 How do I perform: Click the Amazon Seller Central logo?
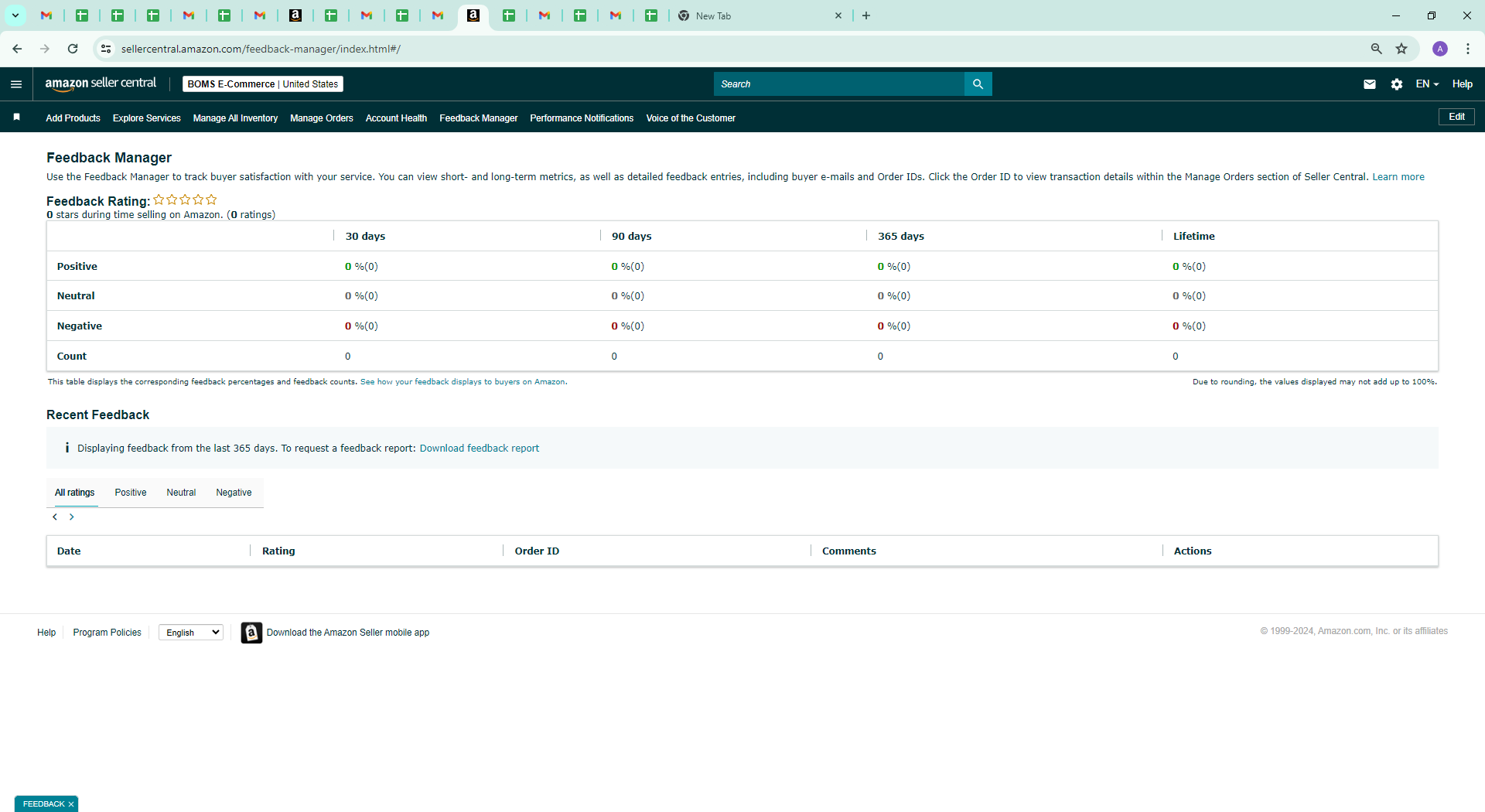pos(101,84)
